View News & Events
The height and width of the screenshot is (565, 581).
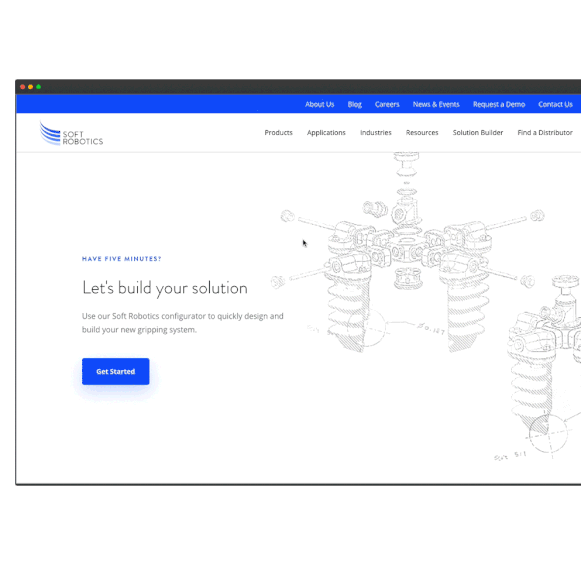(436, 104)
